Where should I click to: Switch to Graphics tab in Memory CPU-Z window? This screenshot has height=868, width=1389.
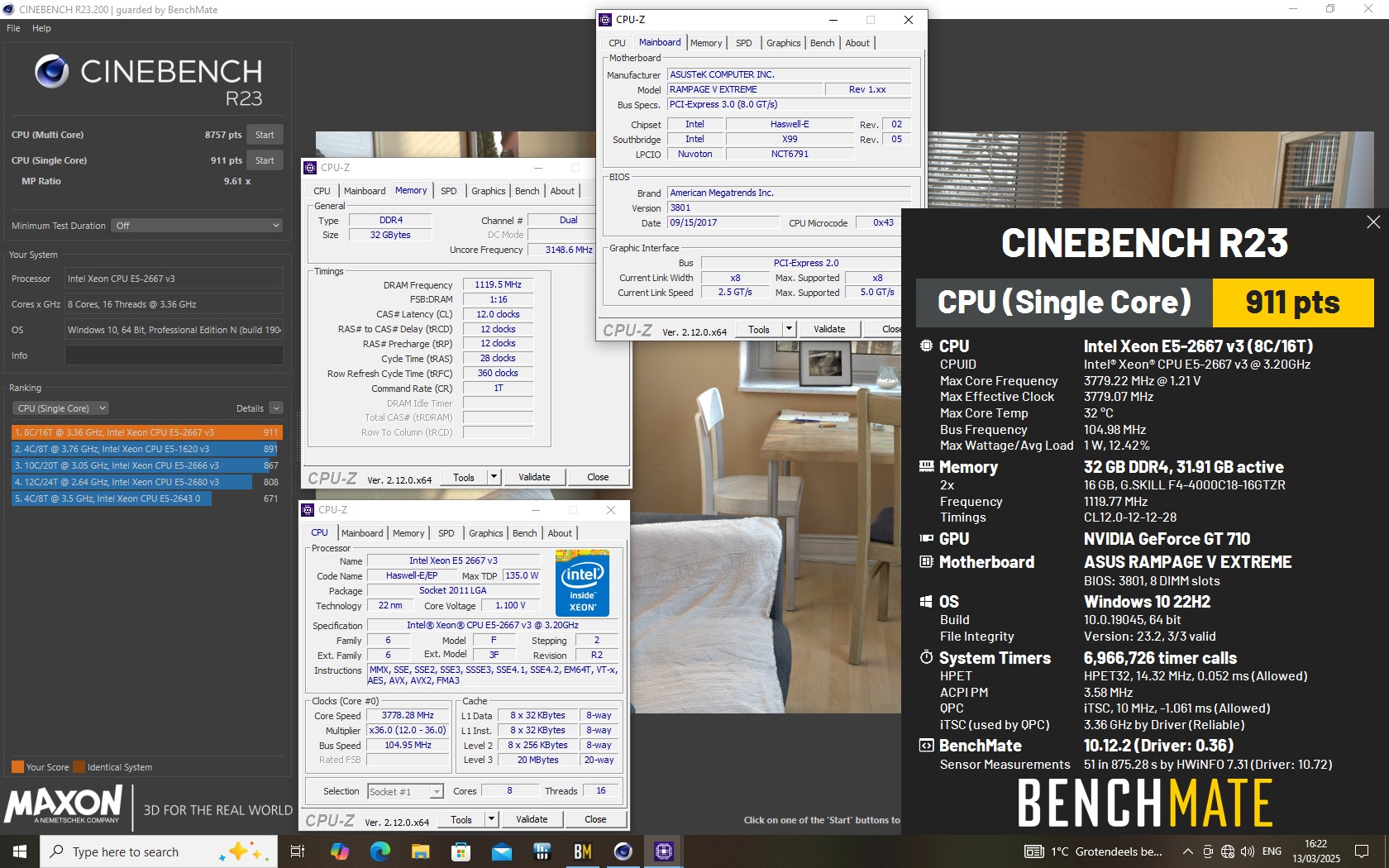pos(489,191)
